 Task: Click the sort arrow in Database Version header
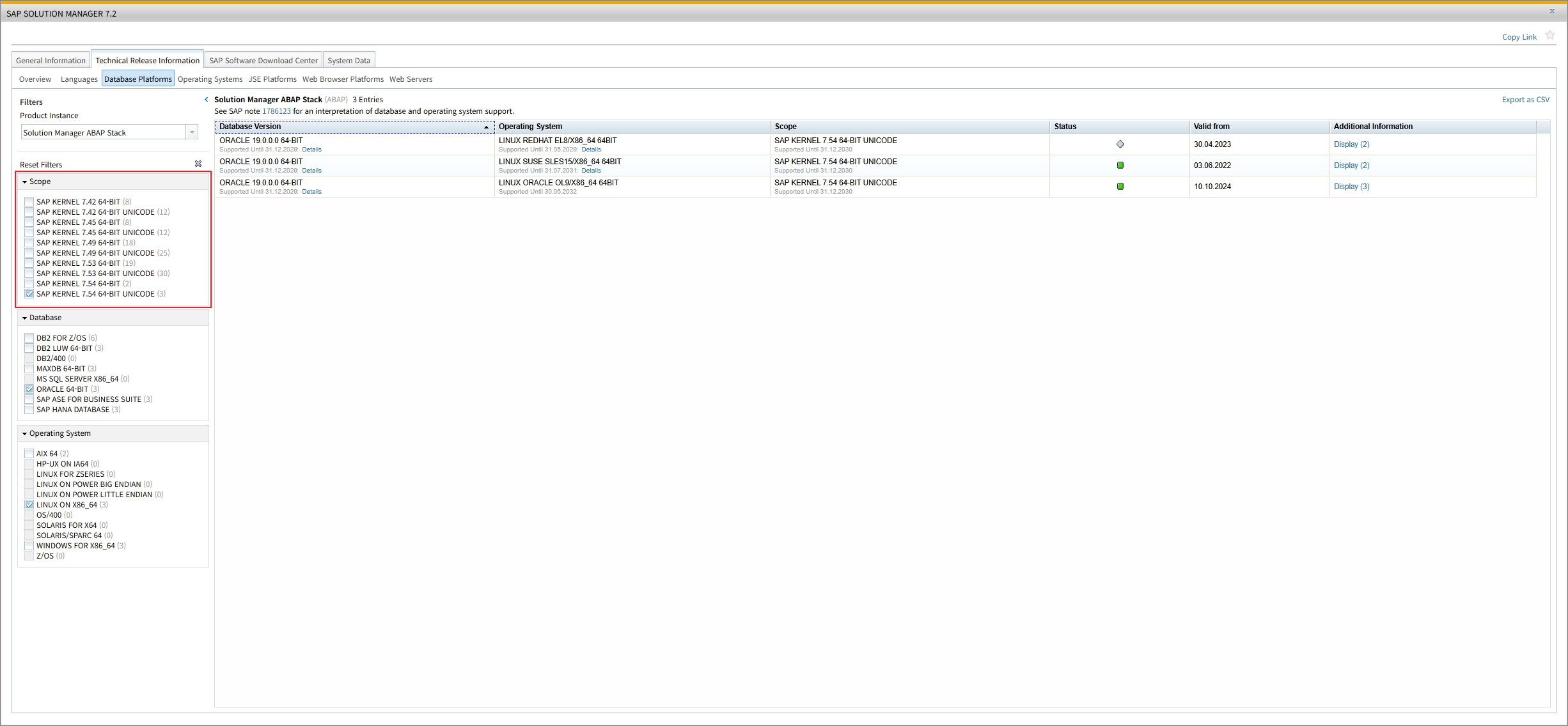click(486, 127)
